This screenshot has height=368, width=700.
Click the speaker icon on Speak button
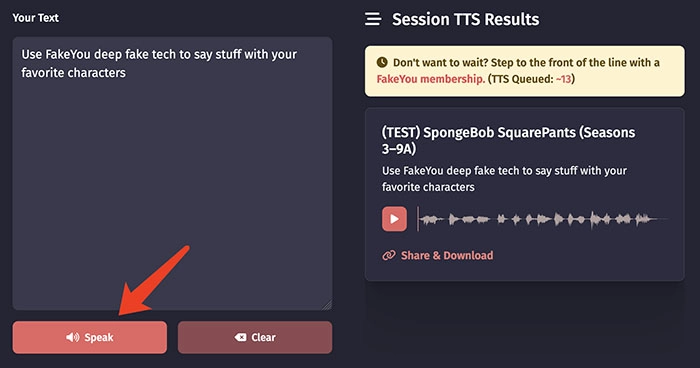(x=73, y=337)
